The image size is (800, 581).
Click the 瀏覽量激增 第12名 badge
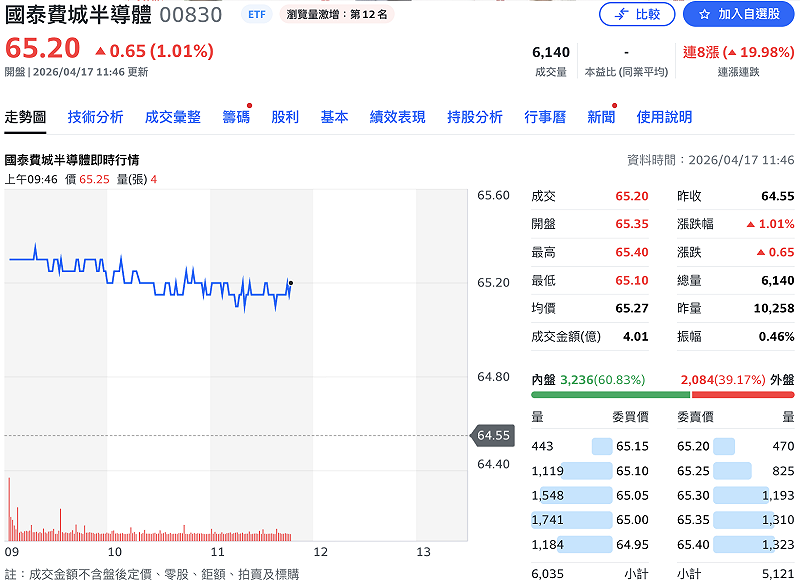(336, 14)
